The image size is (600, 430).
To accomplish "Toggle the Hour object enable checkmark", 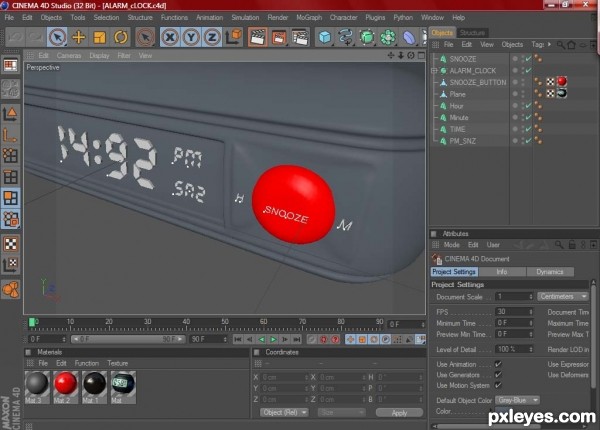I will tap(528, 106).
